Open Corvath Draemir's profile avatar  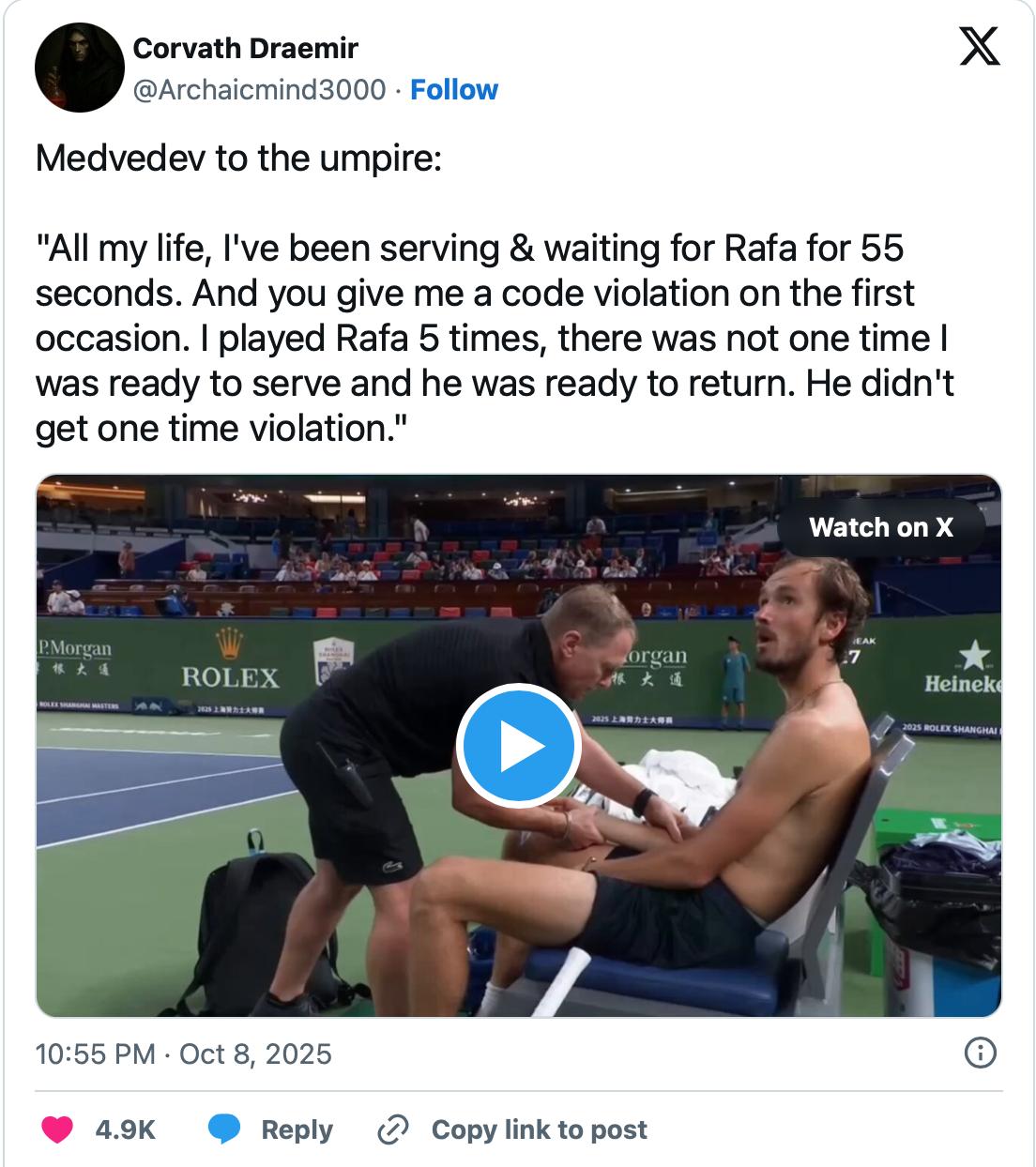79,68
